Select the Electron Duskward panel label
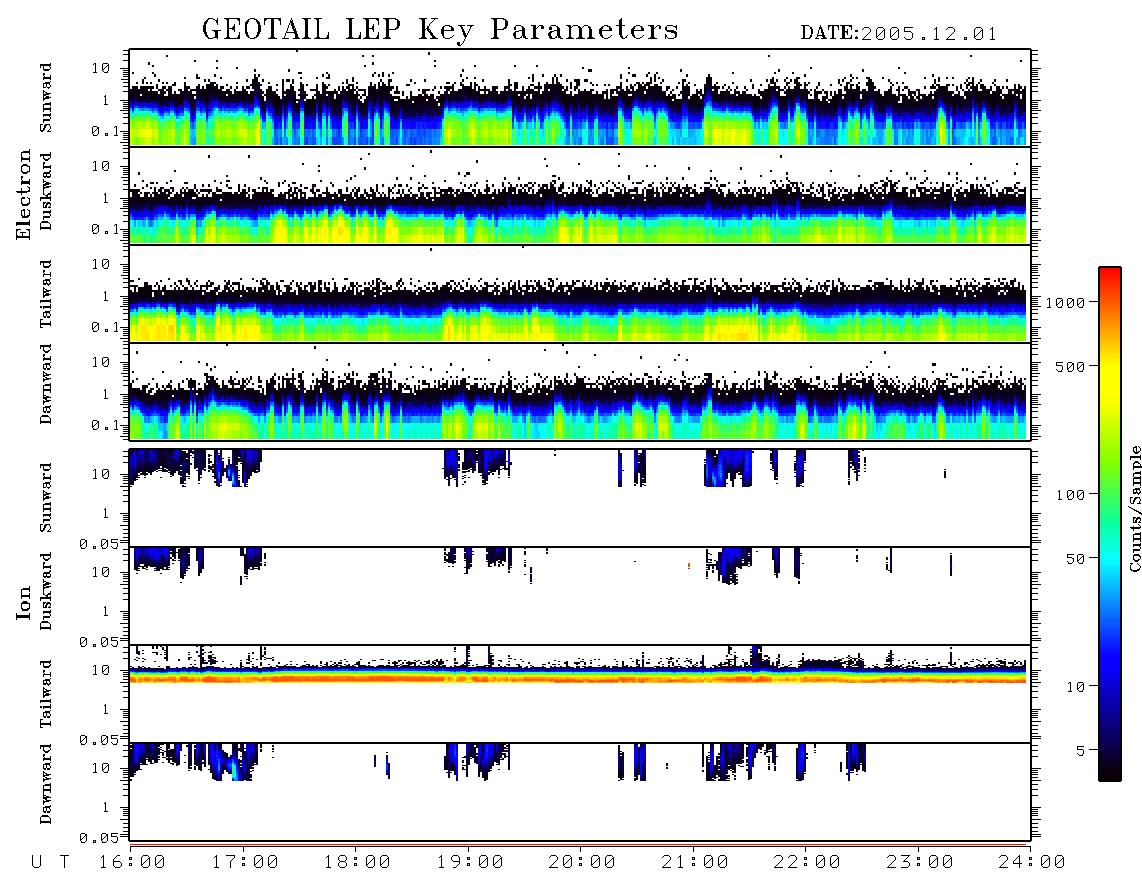The width and height of the screenshot is (1142, 880). [x=46, y=191]
